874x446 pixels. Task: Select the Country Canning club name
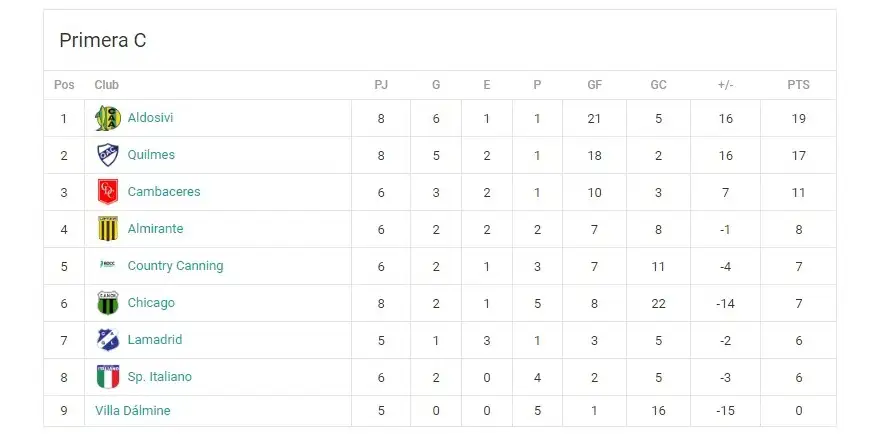176,266
